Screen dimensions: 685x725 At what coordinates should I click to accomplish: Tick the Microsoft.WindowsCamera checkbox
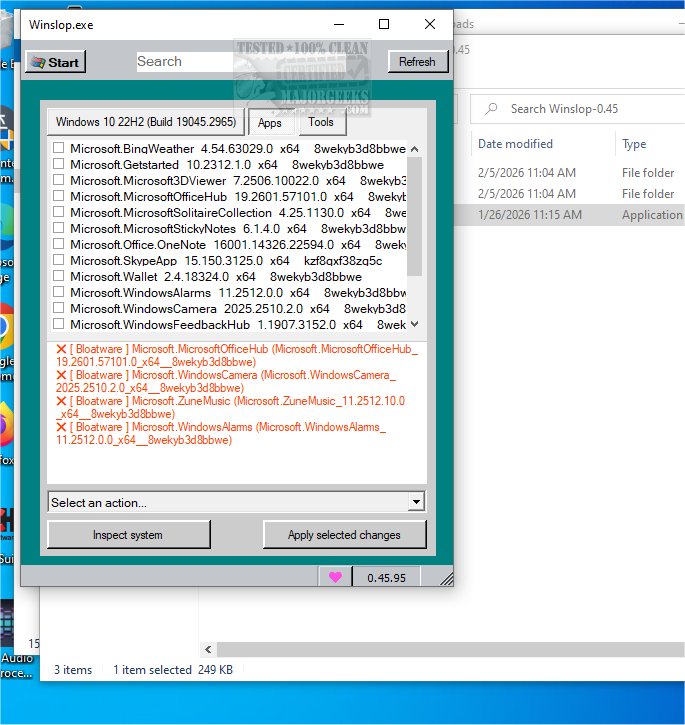(58, 307)
